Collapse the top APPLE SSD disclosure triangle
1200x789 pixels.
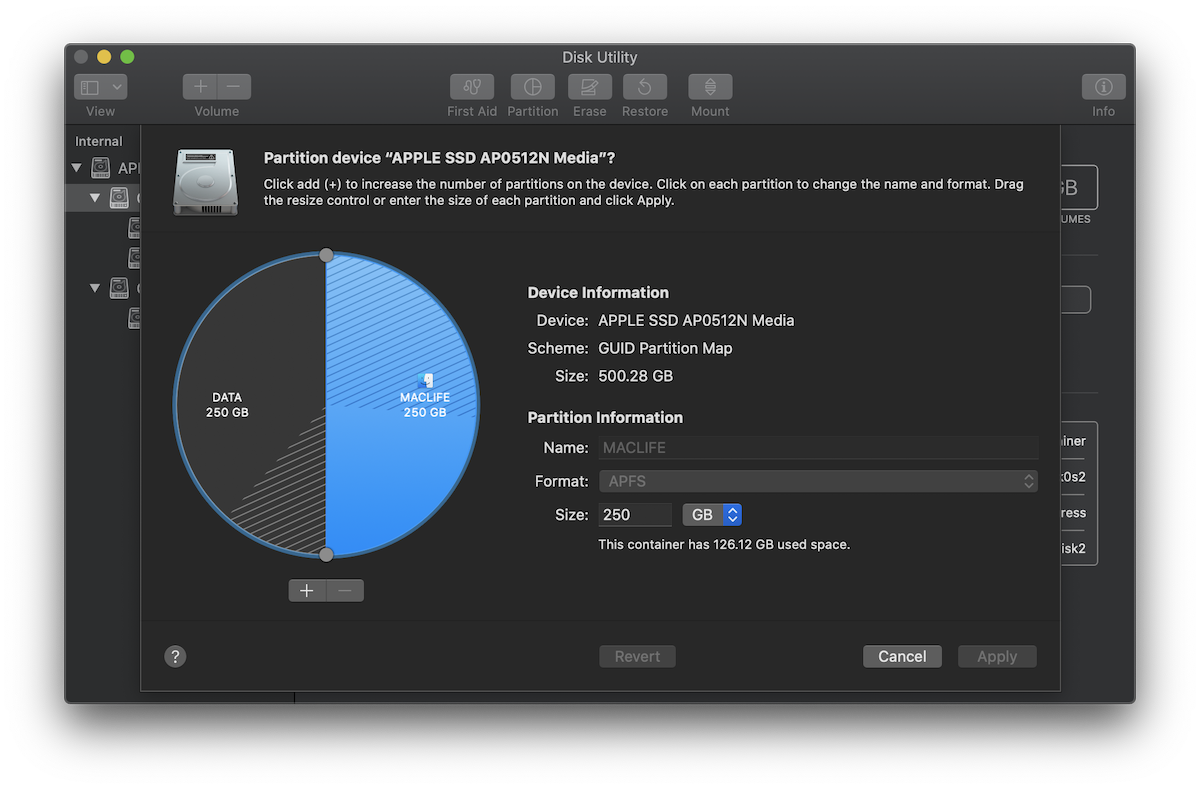(78, 167)
